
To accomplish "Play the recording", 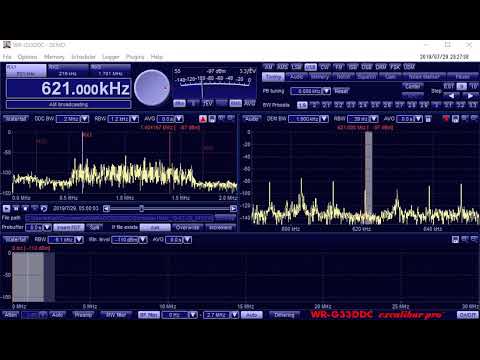I will [6, 209].
